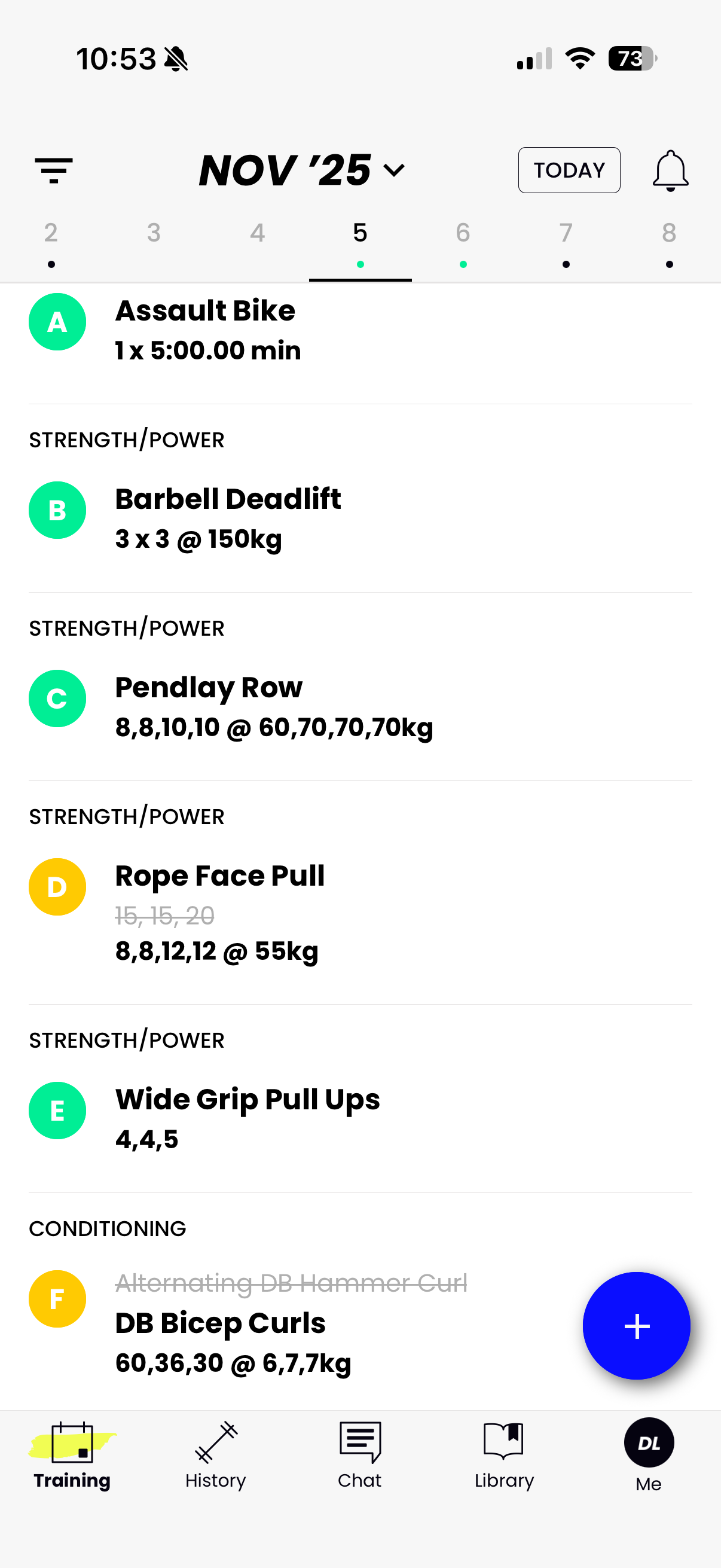
Task: Open the Chat message icon
Action: [x=359, y=1442]
